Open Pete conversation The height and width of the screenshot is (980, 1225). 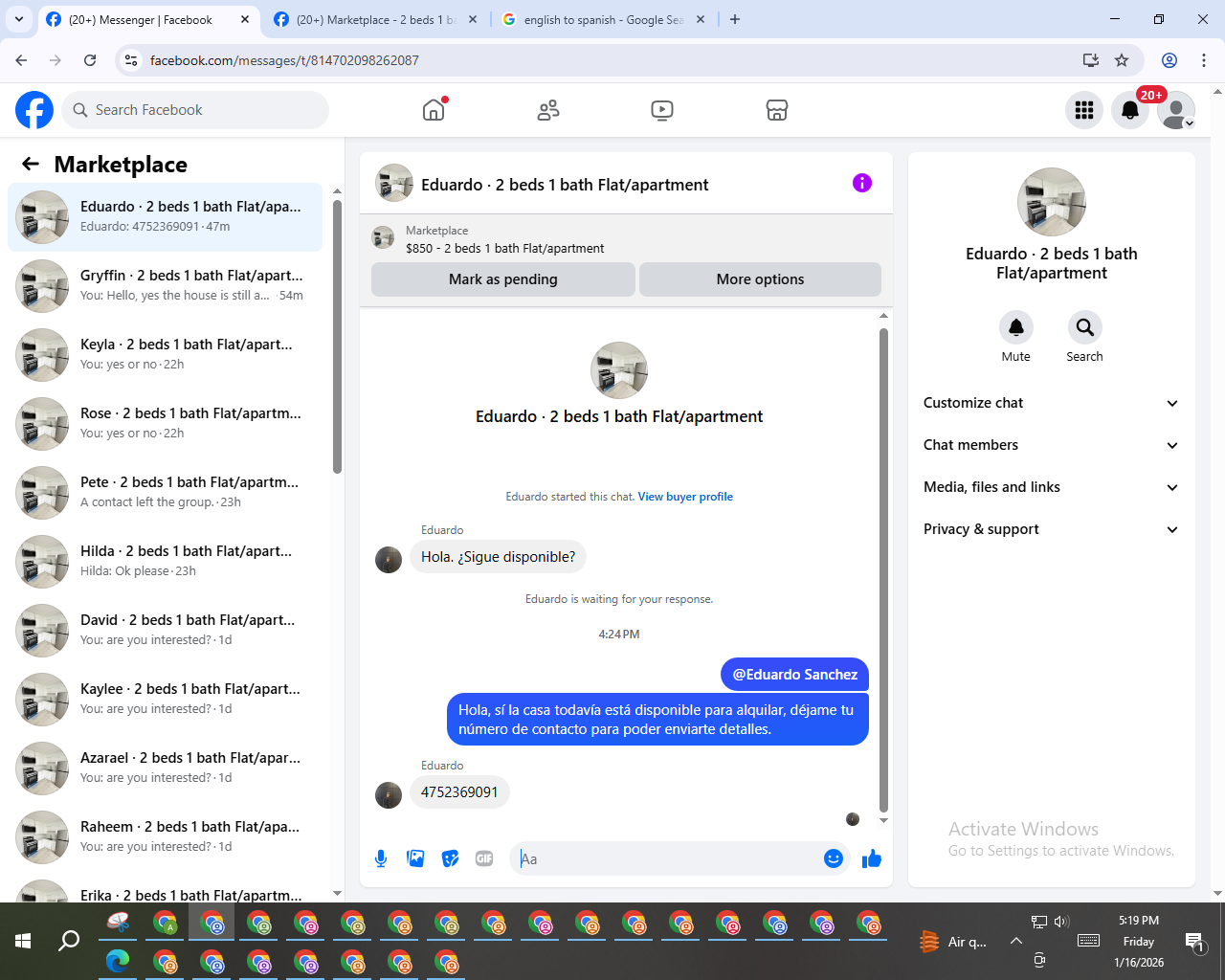click(165, 493)
